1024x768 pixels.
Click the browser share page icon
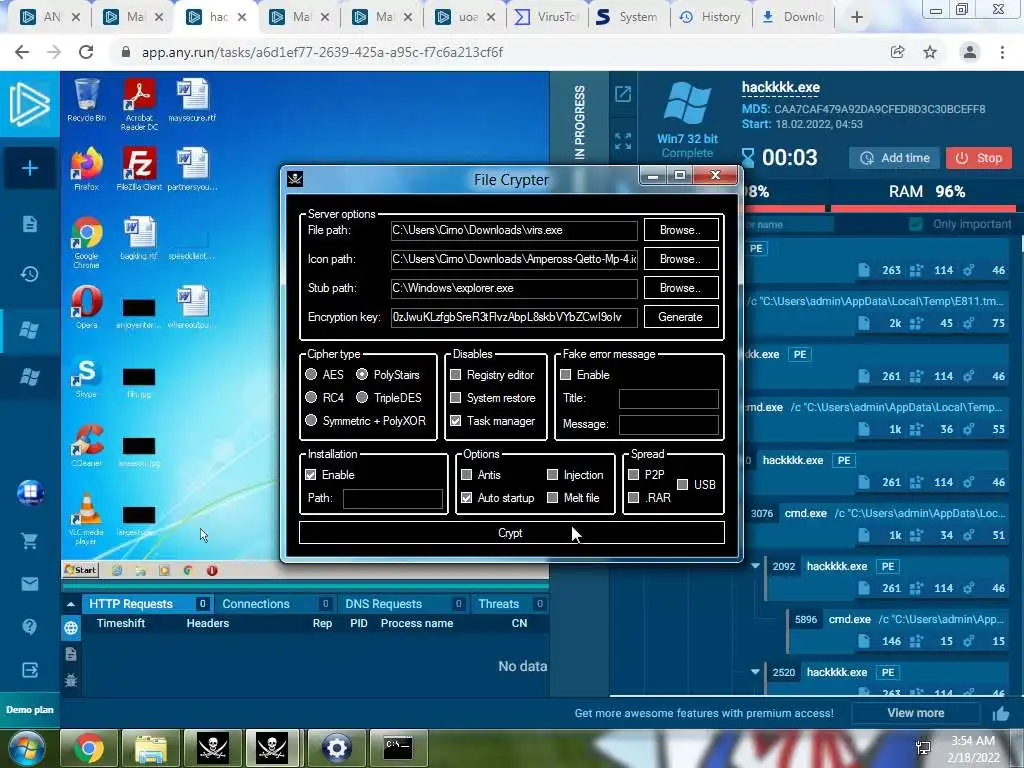(897, 52)
